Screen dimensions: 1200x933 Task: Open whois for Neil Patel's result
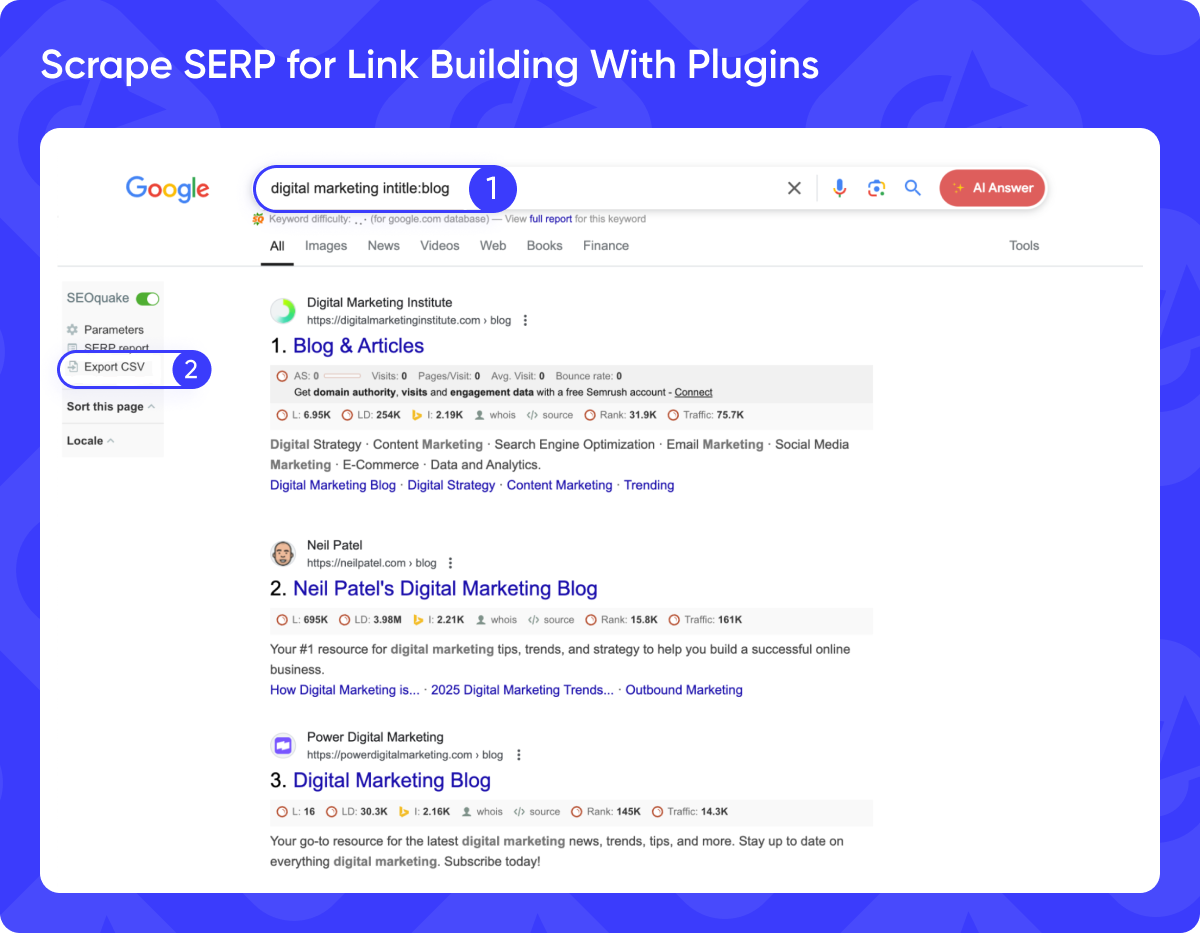(496, 620)
